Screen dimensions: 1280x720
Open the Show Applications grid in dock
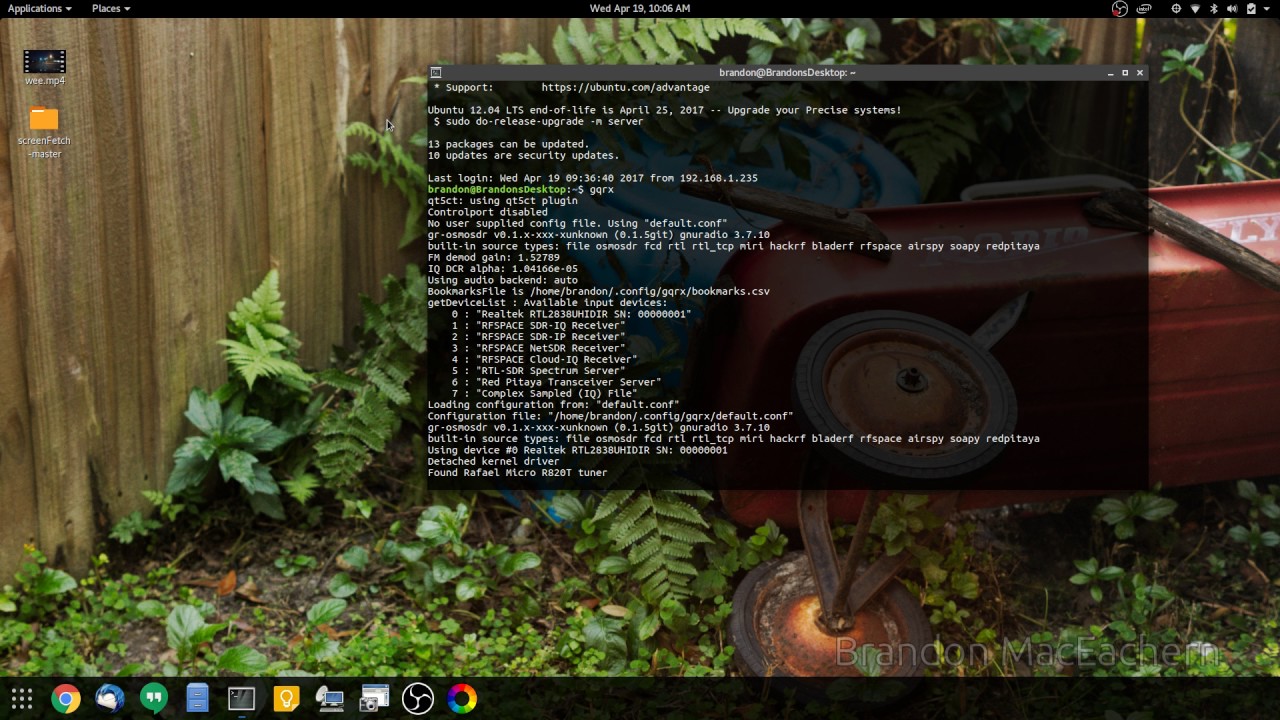pos(22,699)
